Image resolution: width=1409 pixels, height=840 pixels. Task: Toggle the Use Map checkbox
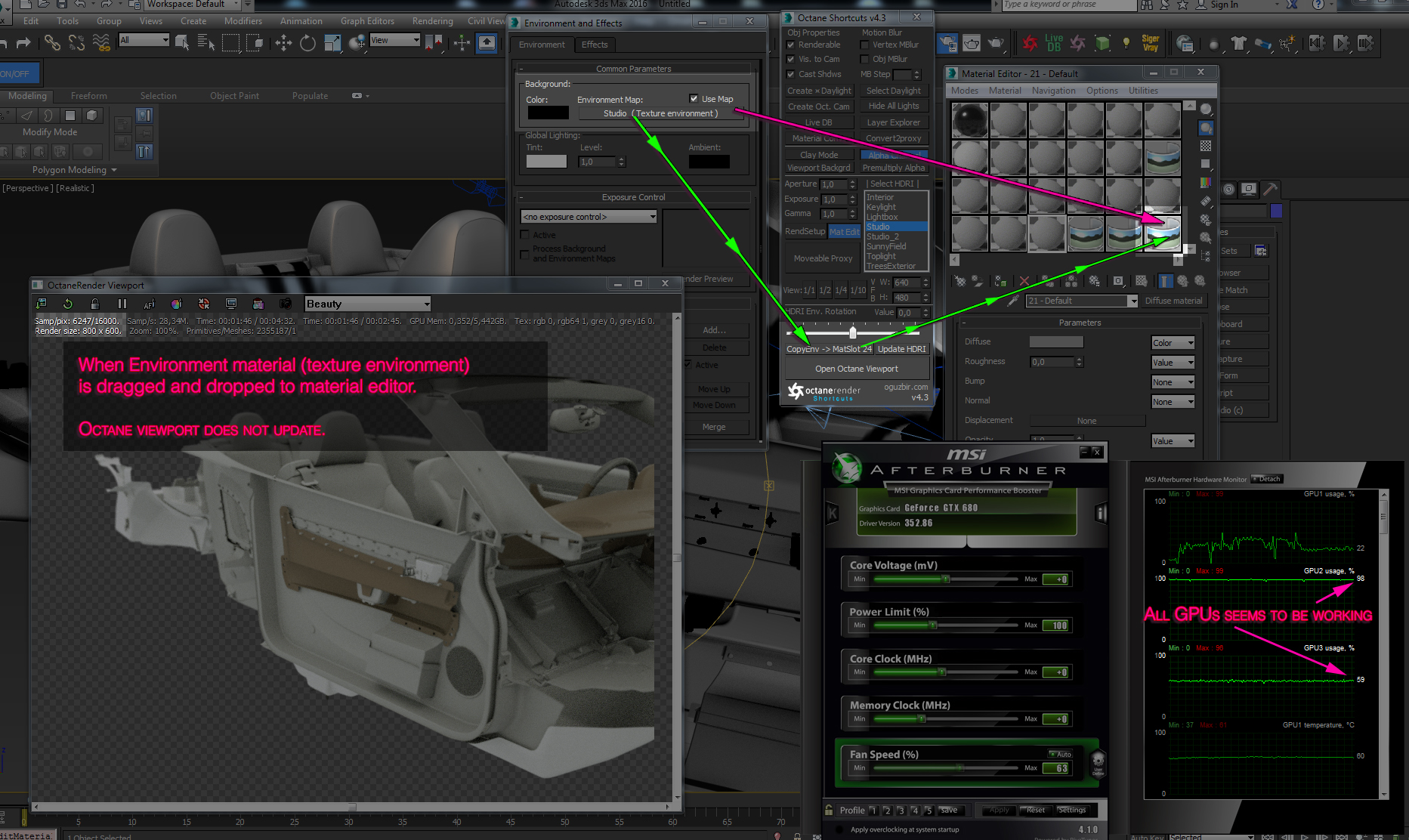[694, 99]
